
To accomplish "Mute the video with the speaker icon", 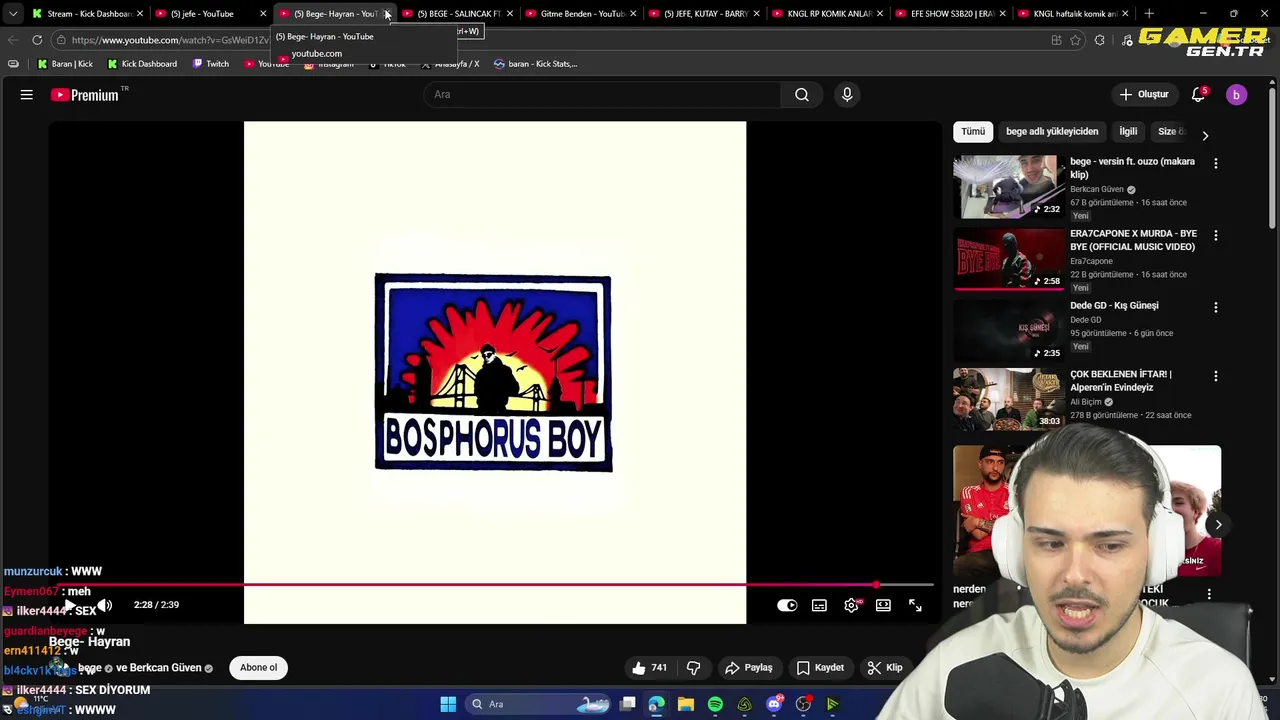I will (x=104, y=605).
